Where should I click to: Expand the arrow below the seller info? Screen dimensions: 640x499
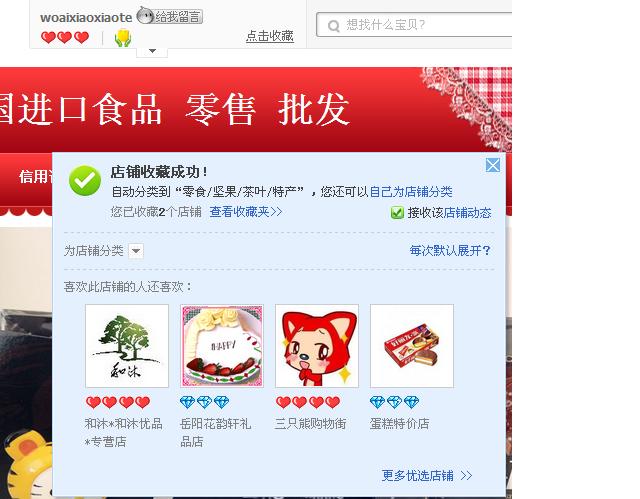click(x=152, y=51)
